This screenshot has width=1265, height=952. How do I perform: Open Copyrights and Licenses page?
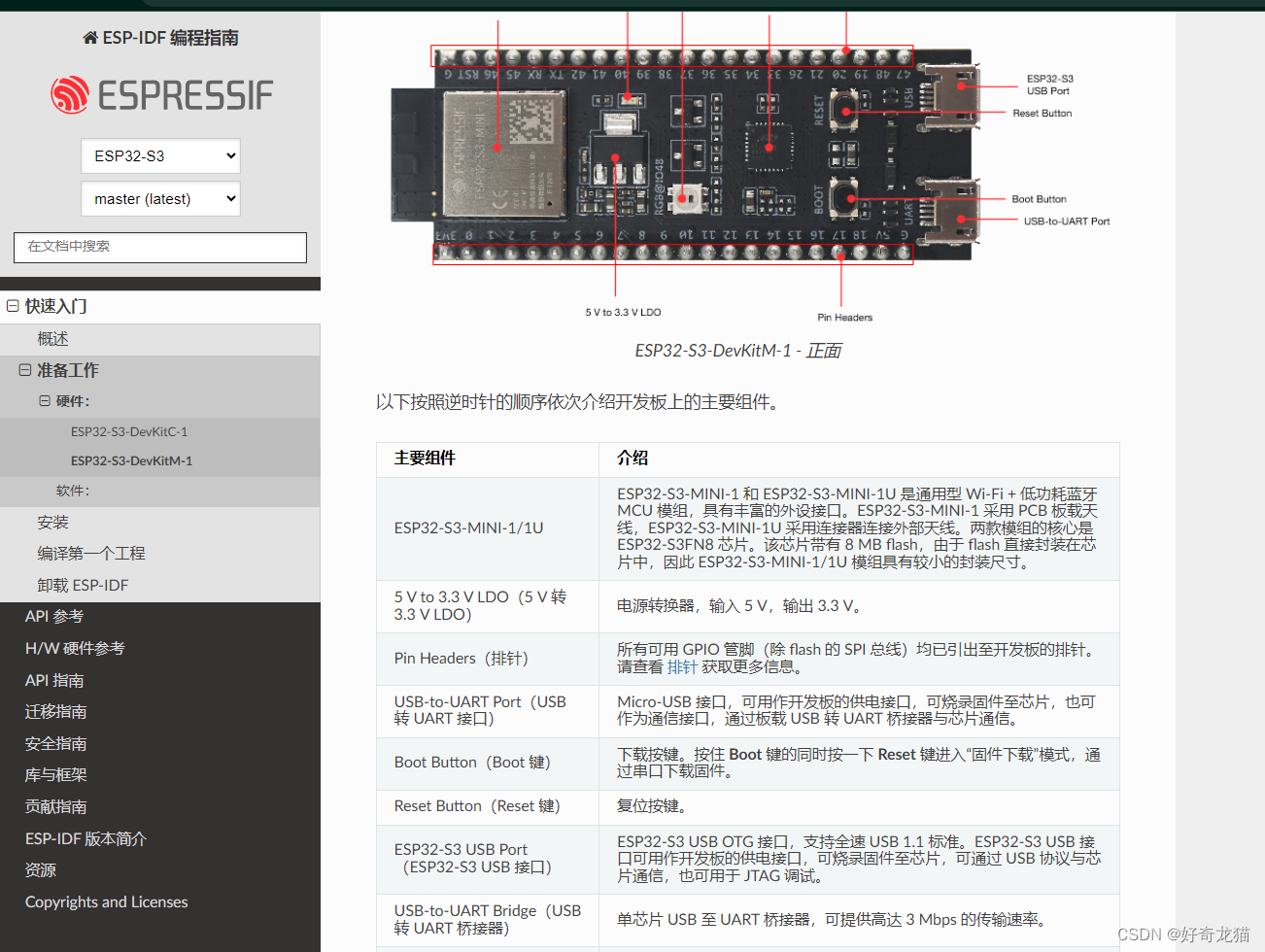tap(106, 901)
